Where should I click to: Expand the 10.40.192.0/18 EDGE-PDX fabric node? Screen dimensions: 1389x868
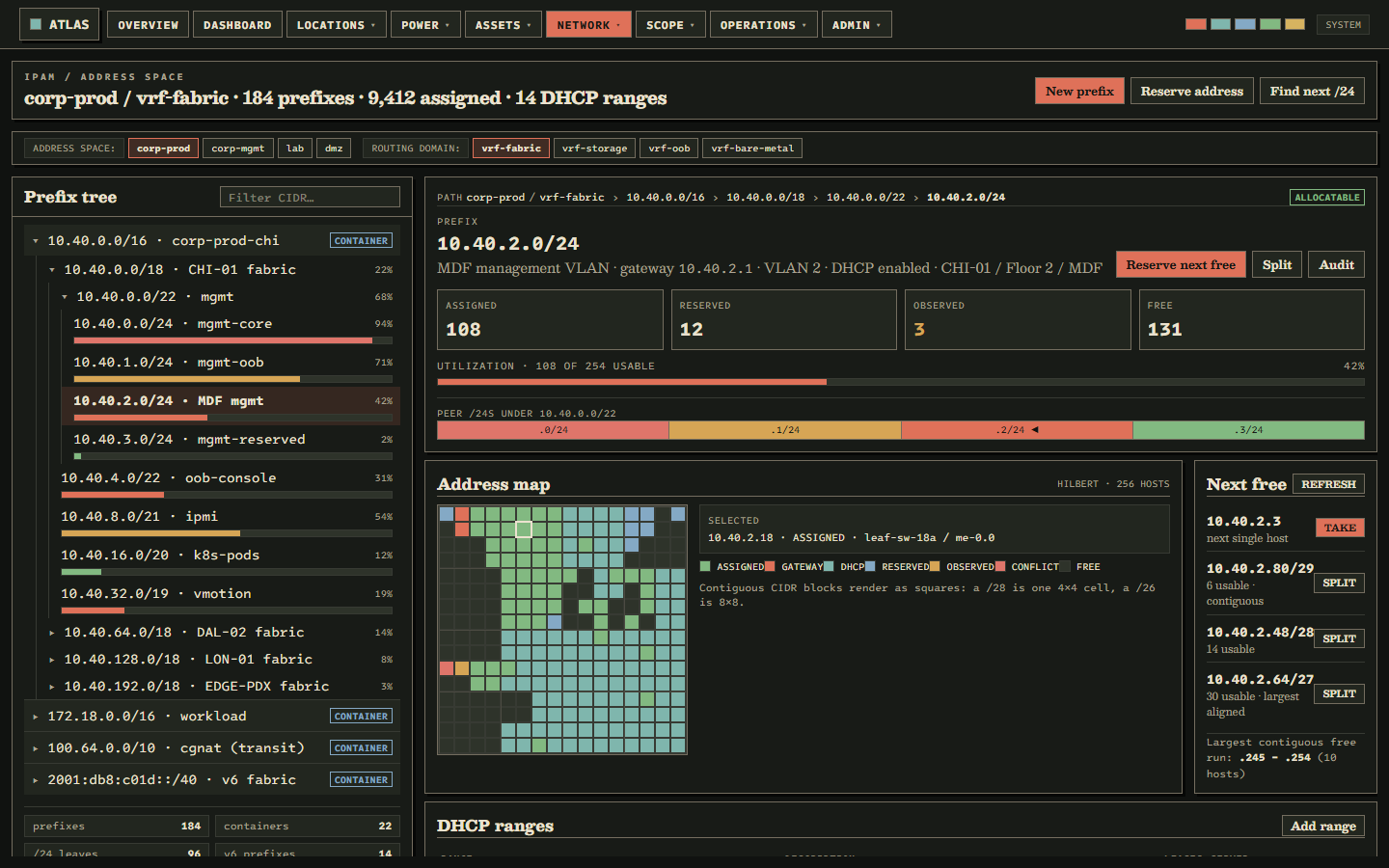[52, 687]
